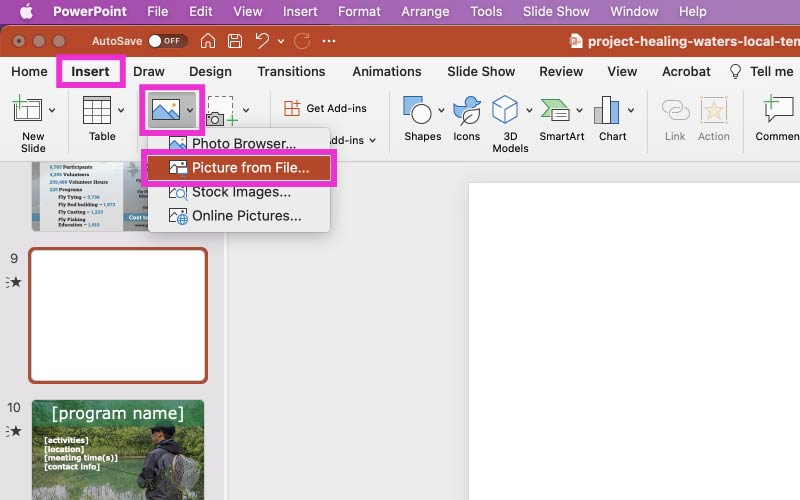Expand the Shapes dropdown arrow
Image resolution: width=800 pixels, height=500 pixels.
point(441,110)
